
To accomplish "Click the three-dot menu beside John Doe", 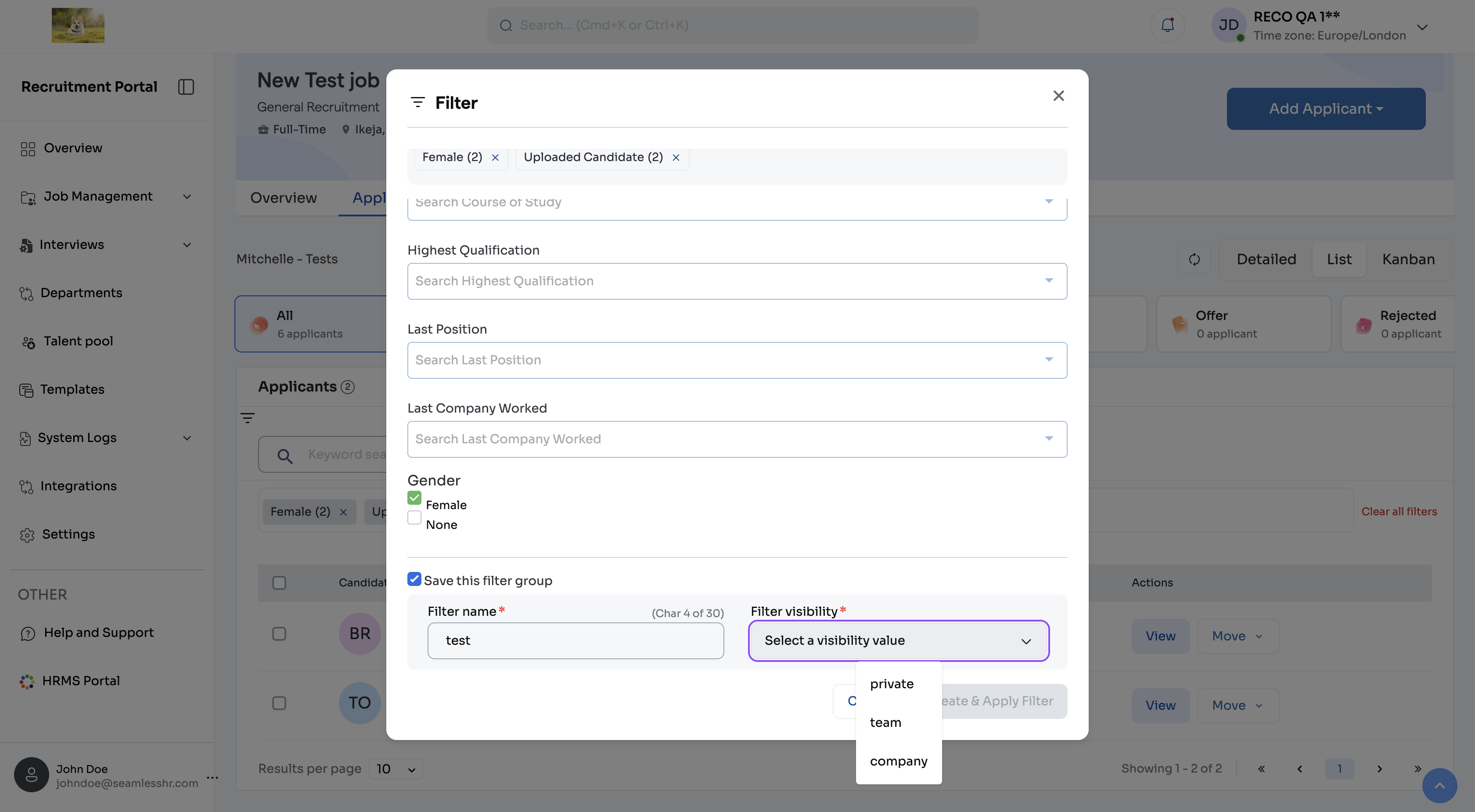I will (x=212, y=777).
